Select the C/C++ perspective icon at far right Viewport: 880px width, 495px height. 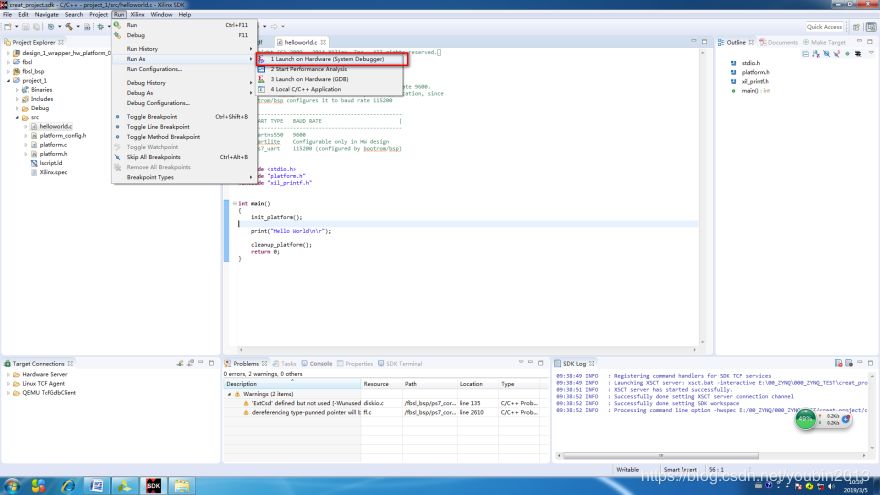pos(871,27)
